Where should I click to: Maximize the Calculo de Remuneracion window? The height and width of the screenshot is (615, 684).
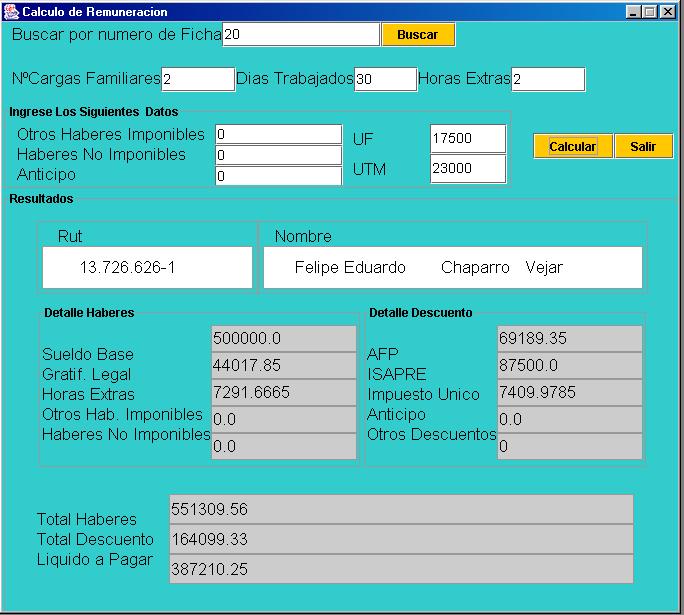(651, 12)
